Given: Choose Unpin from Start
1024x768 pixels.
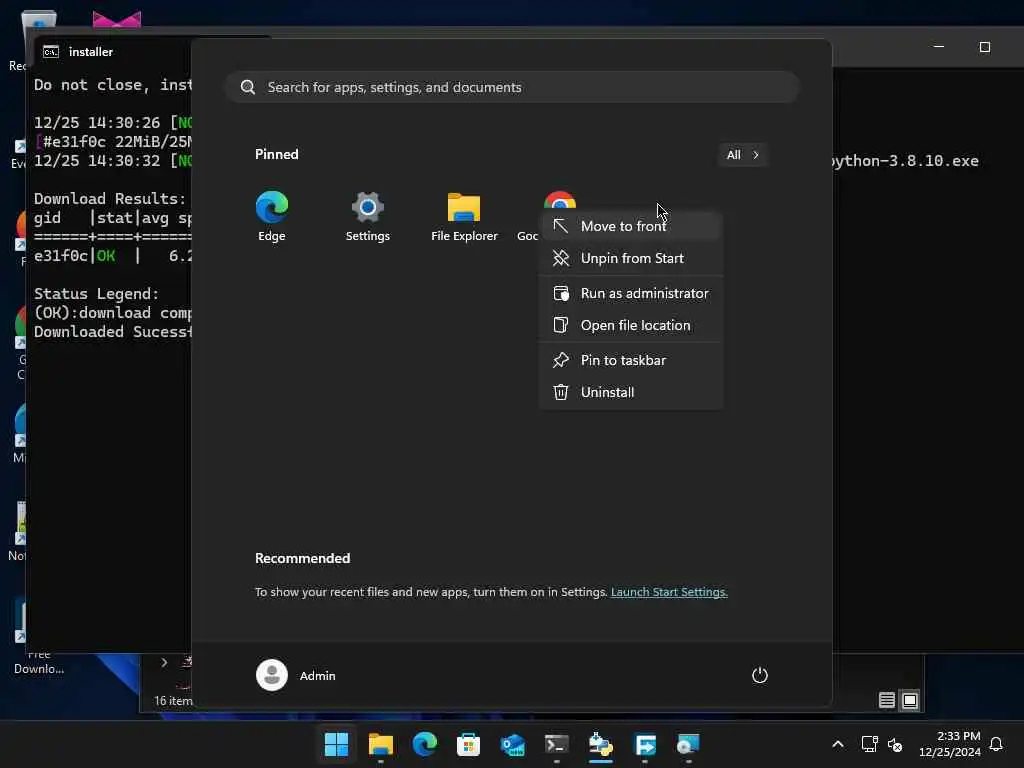Looking at the screenshot, I should point(630,258).
